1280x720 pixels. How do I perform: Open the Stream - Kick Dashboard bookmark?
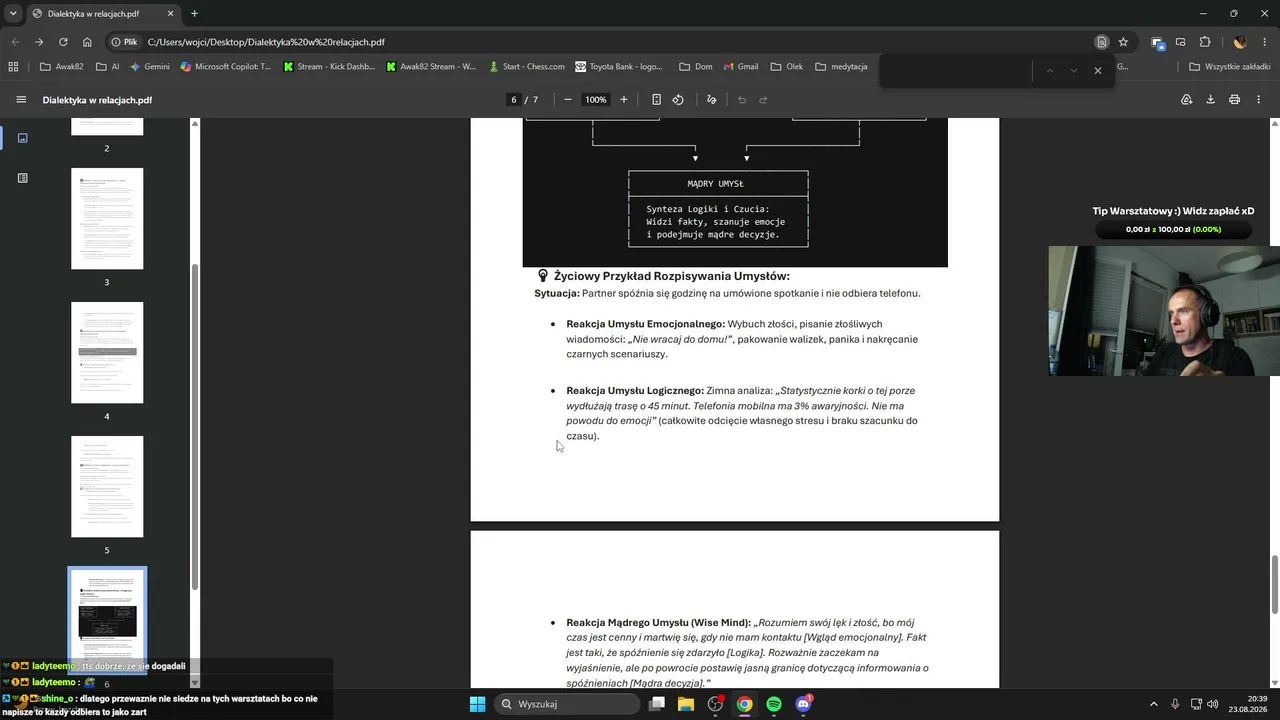tap(329, 67)
